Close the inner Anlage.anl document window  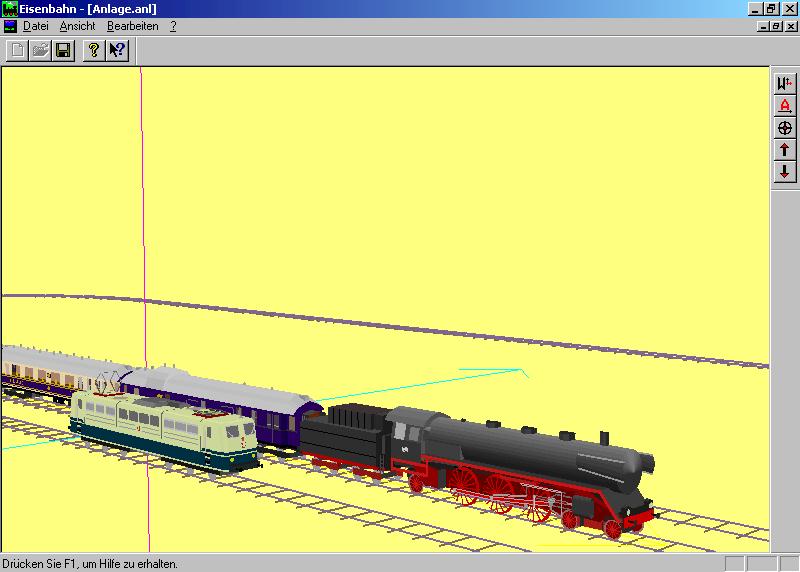(x=791, y=27)
